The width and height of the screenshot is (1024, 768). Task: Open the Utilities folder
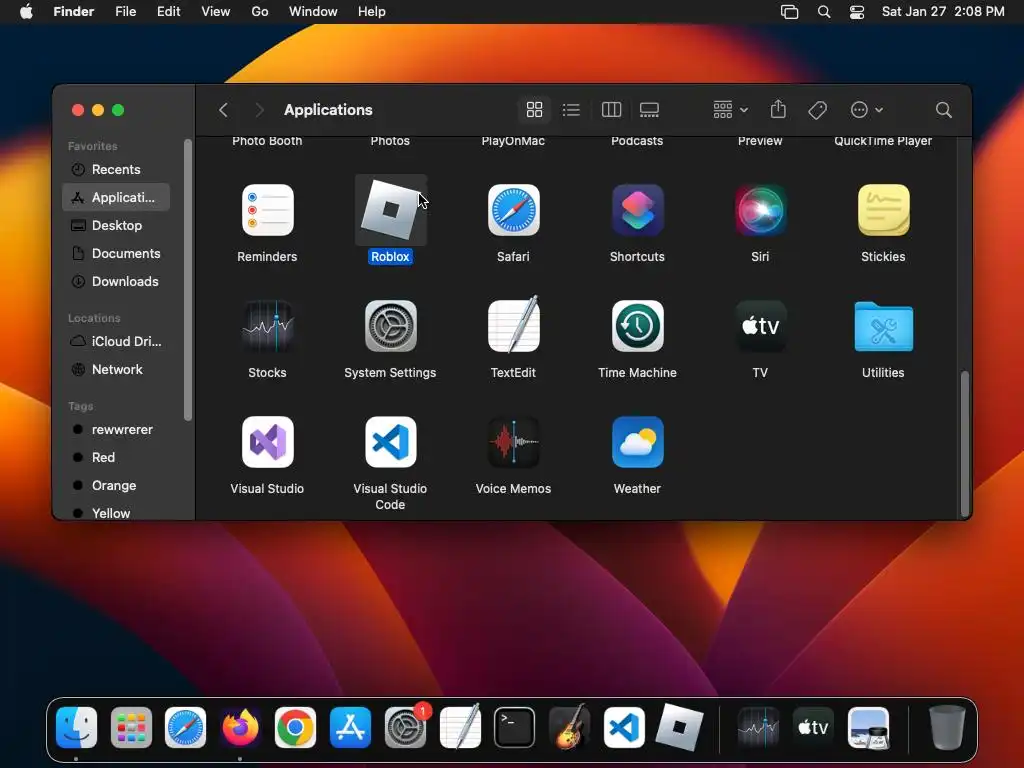[883, 326]
